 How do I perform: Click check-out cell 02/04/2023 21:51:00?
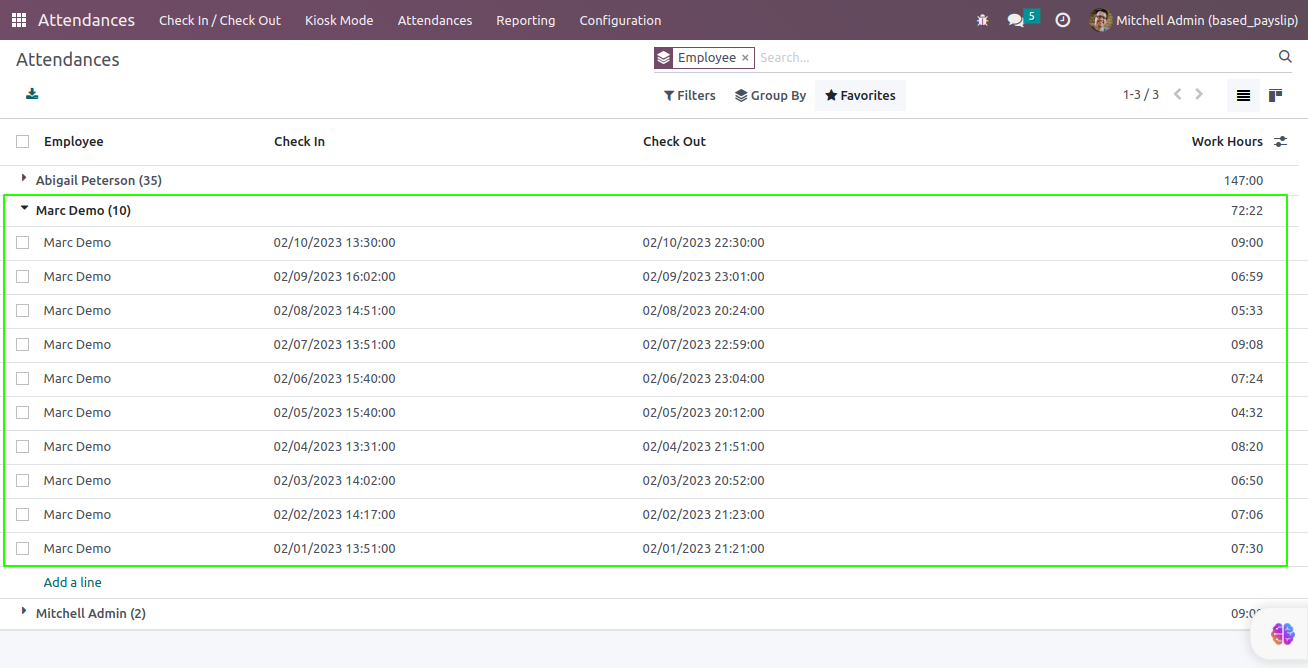coord(704,447)
